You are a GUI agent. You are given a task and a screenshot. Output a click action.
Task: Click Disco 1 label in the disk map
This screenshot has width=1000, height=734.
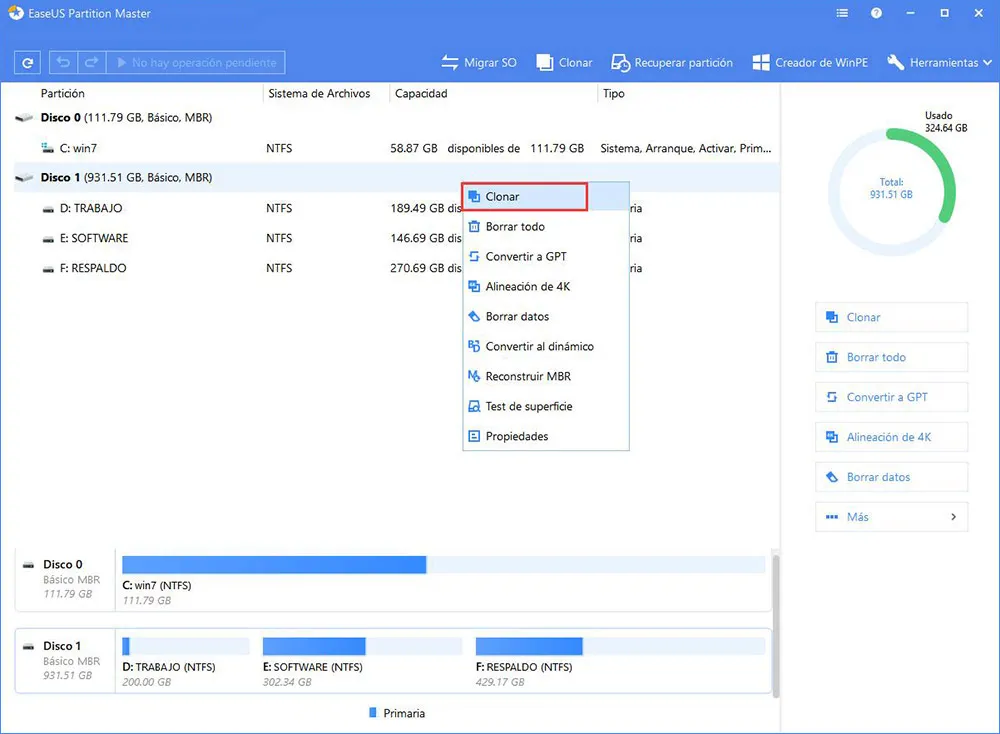pyautogui.click(x=62, y=646)
